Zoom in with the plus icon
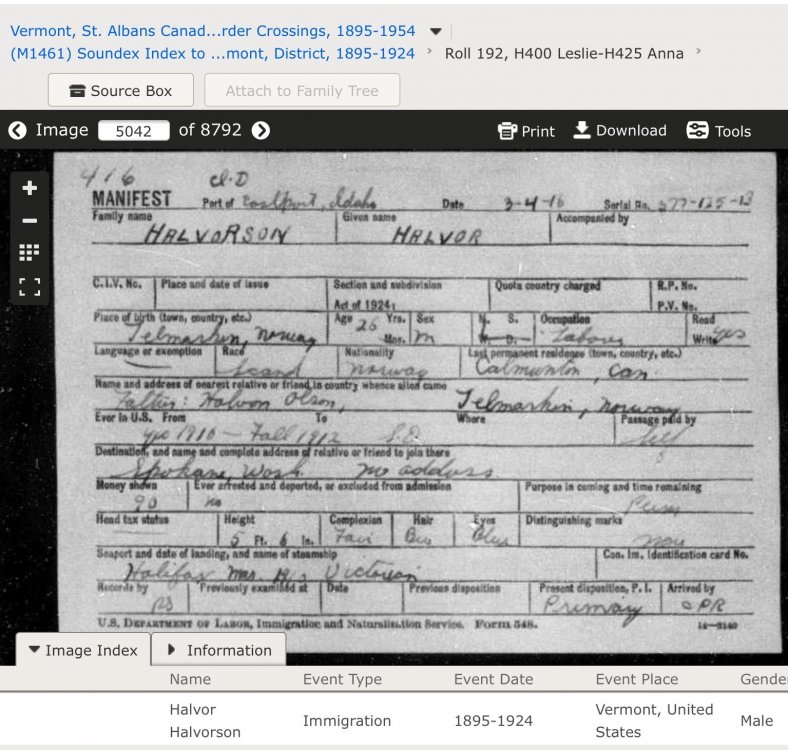 coord(30,188)
